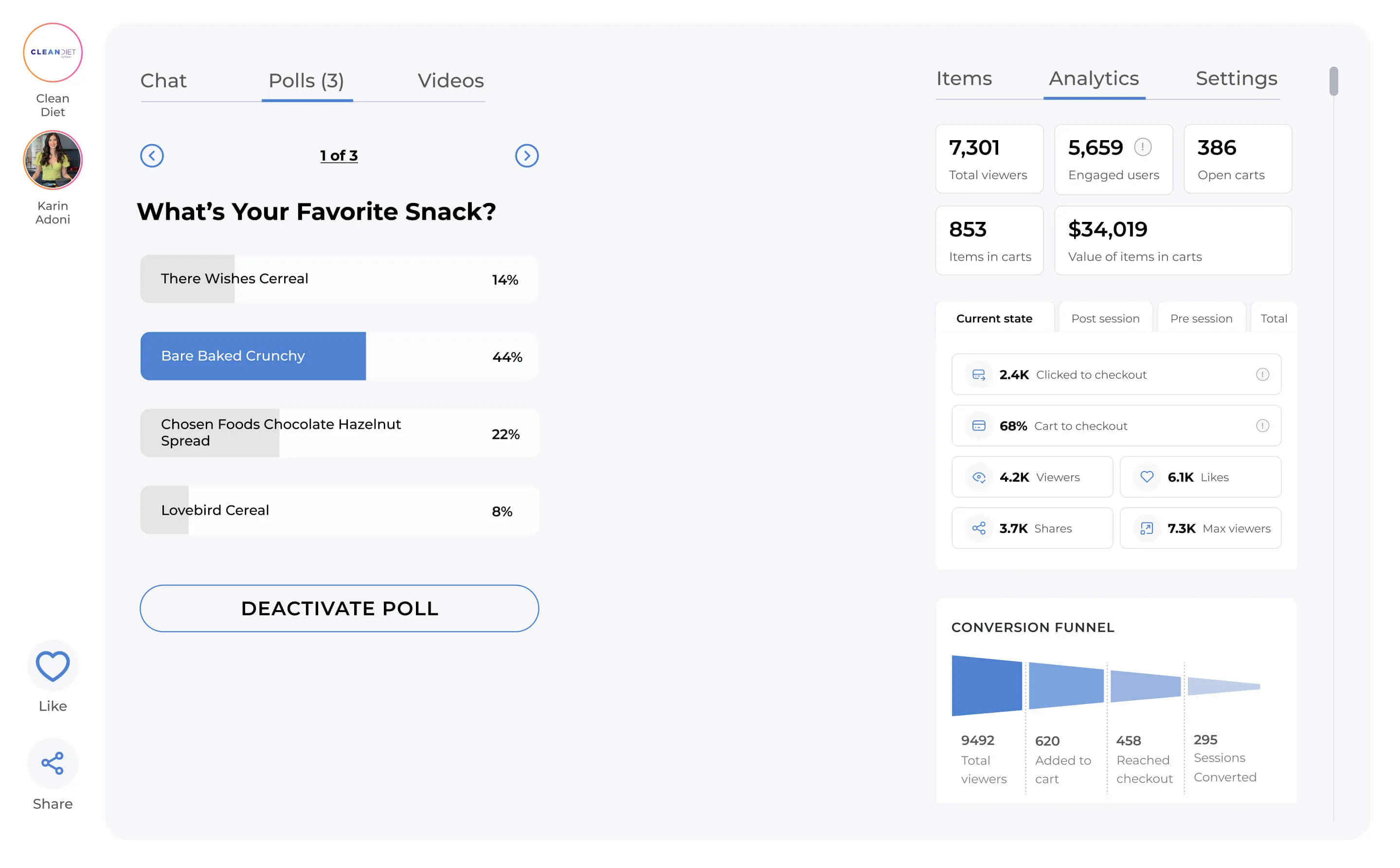Choose the Bare Baked Crunchy poll option
This screenshot has height=868, width=1400.
[339, 356]
